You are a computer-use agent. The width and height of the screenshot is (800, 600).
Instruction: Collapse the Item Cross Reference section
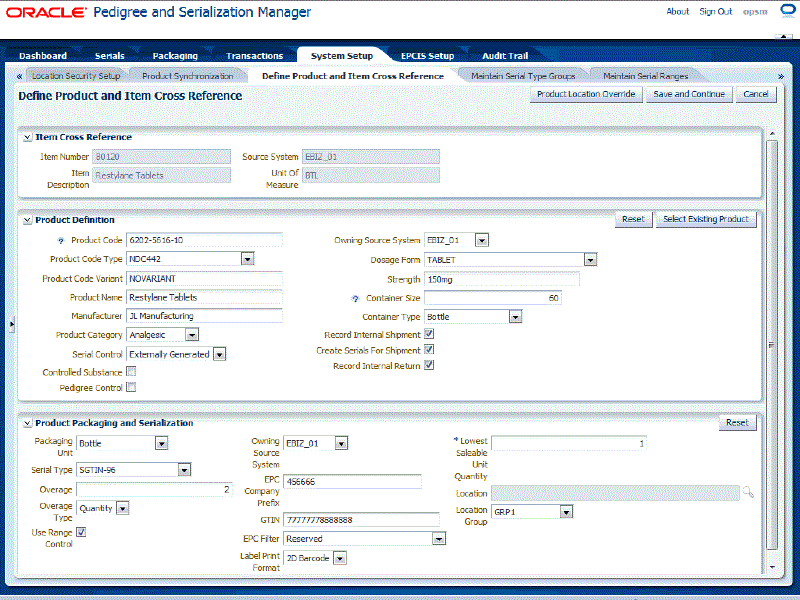[28, 137]
